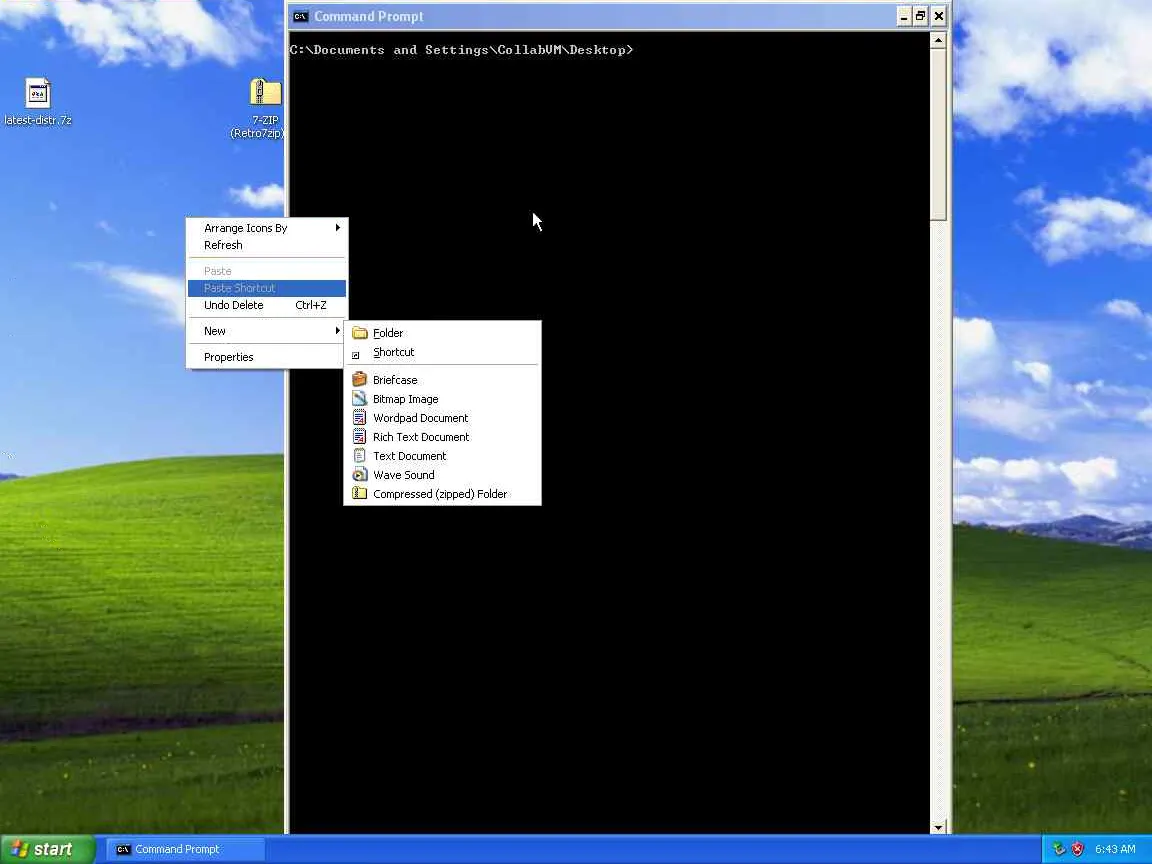
Task: Select Rich Text Document entry
Action: coord(442,437)
